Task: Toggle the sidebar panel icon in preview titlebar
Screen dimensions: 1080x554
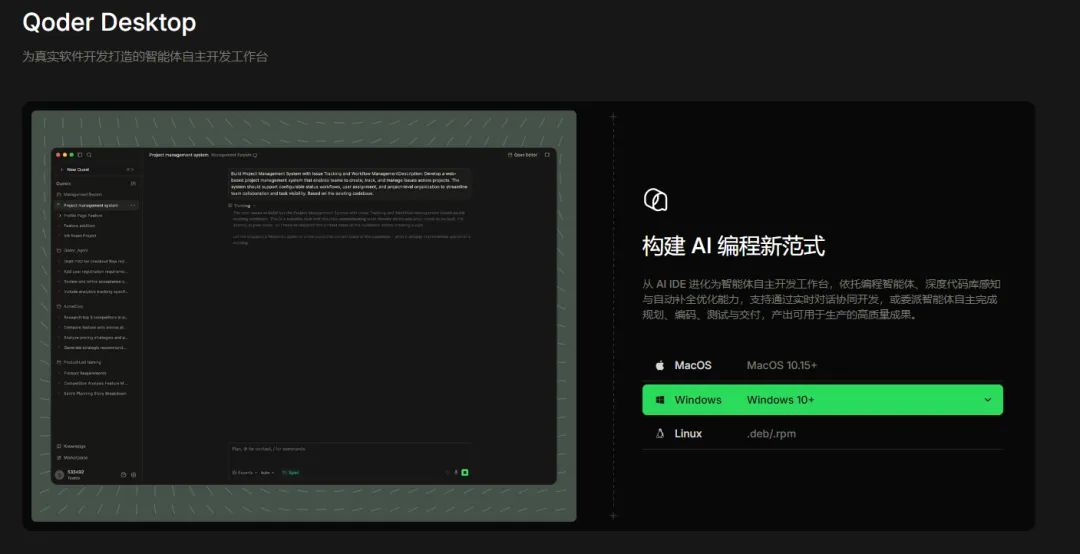Action: [x=80, y=155]
